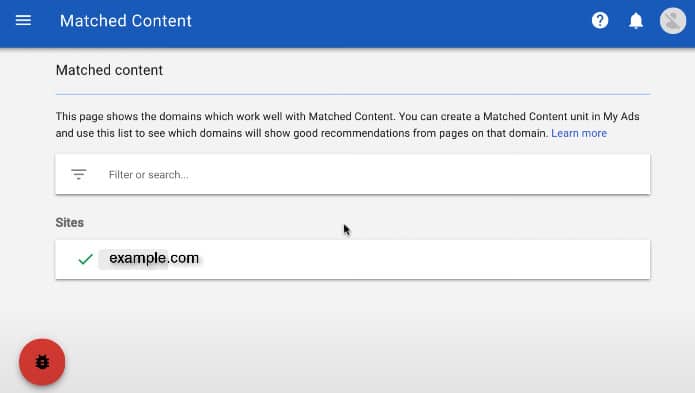The height and width of the screenshot is (393, 695).
Task: Click the Matched content page heading
Action: pos(109,70)
